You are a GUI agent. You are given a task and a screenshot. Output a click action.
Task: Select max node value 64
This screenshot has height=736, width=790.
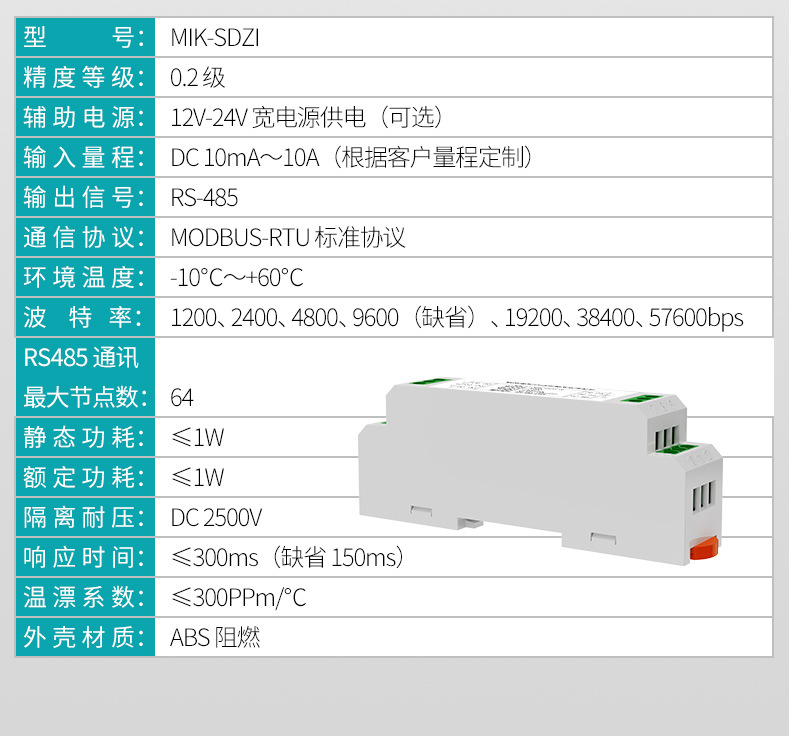pyautogui.click(x=182, y=398)
